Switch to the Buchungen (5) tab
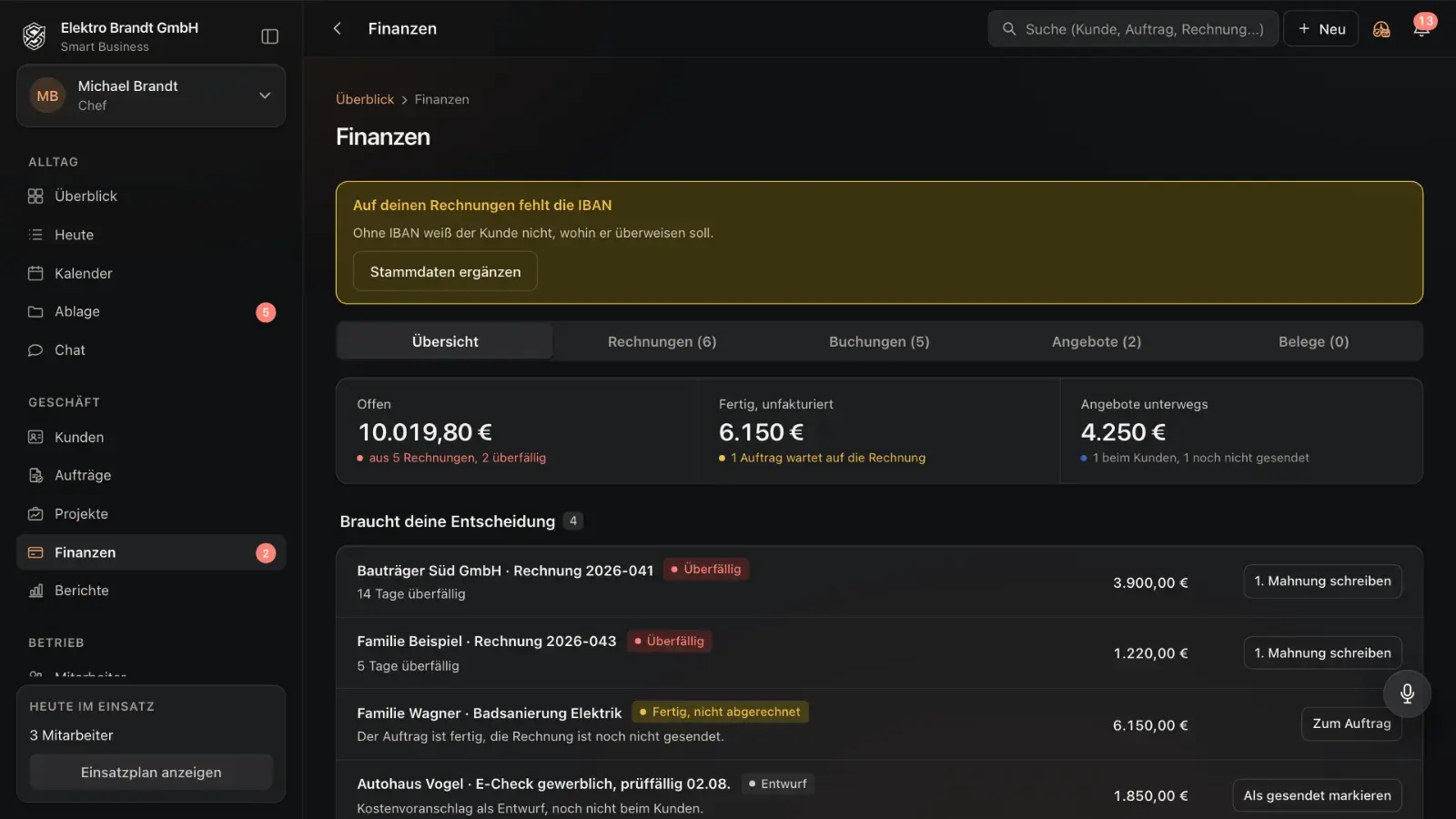The height and width of the screenshot is (819, 1456). [x=879, y=341]
